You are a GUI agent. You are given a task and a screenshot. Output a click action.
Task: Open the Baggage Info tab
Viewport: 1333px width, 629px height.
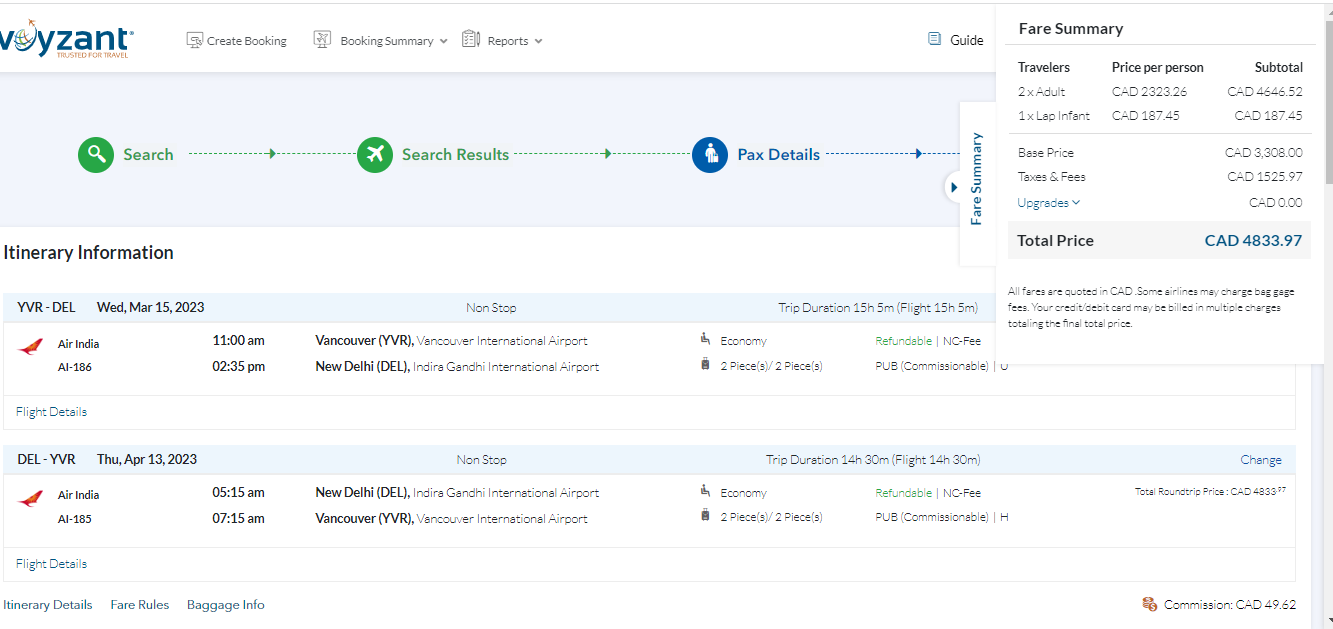click(x=226, y=604)
